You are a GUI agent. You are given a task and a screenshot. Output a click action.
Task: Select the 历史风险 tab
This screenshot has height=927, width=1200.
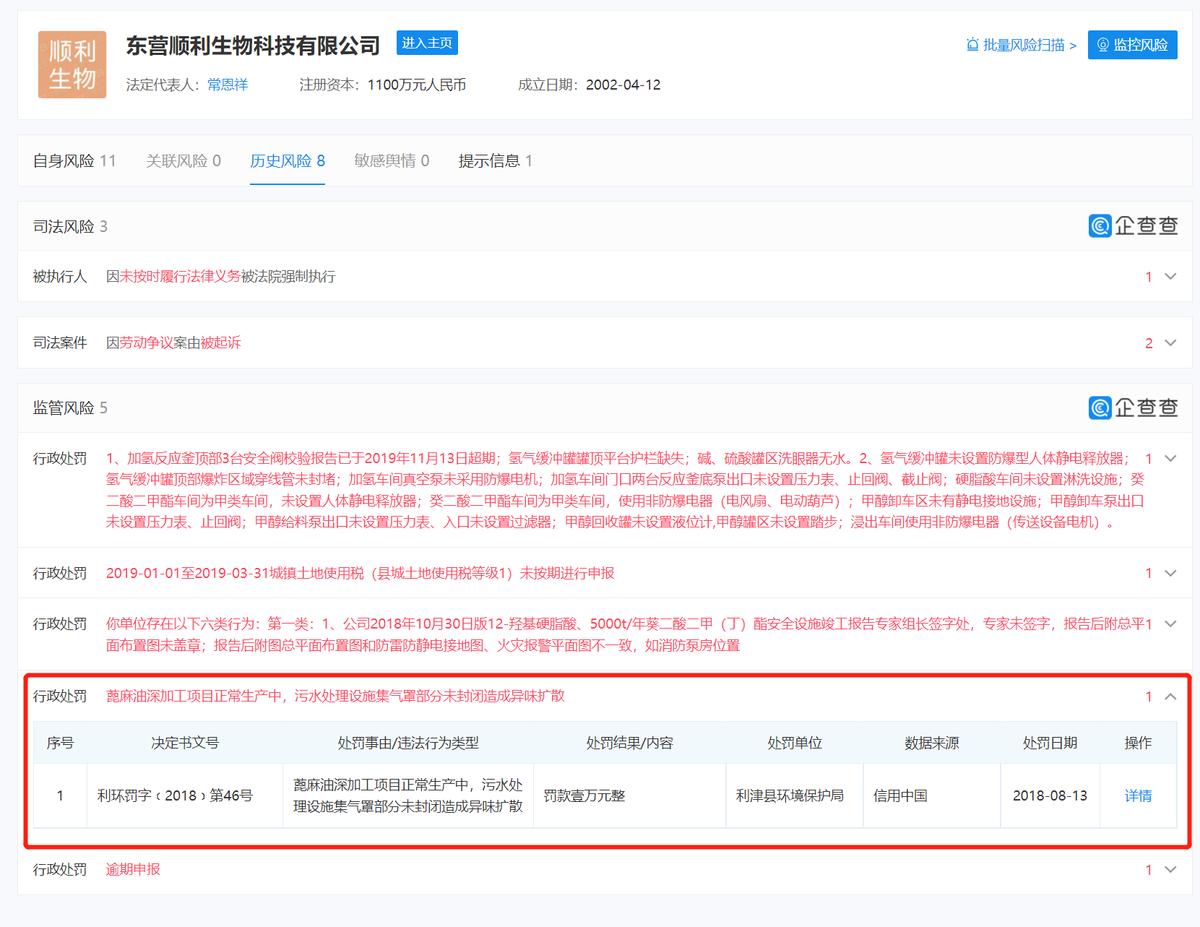point(287,161)
